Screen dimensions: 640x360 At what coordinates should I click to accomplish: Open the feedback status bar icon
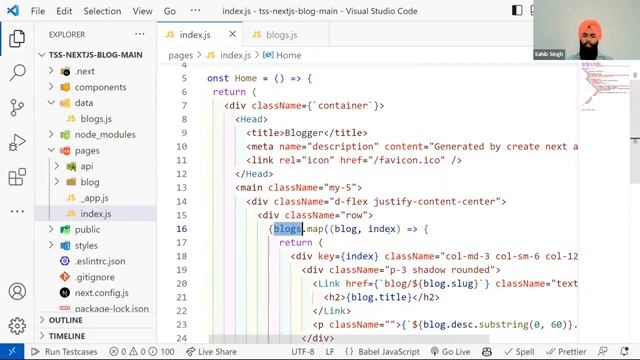pos(603,351)
